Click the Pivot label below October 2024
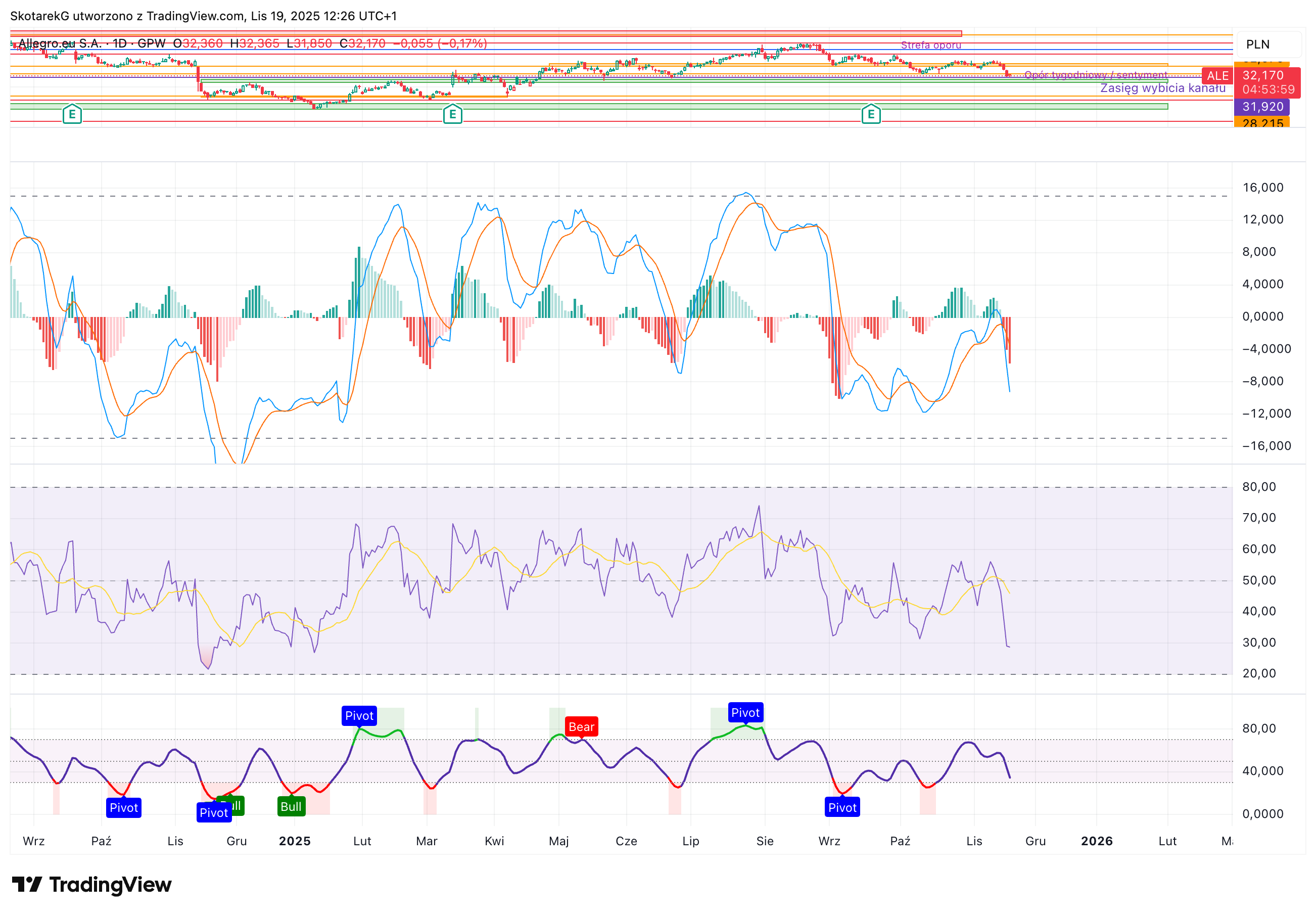Image resolution: width=1316 pixels, height=915 pixels. [x=124, y=808]
